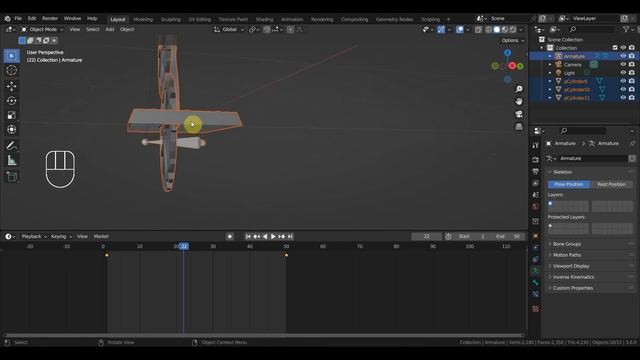The height and width of the screenshot is (360, 640).
Task: Open the viewport Options dropdown
Action: point(513,40)
